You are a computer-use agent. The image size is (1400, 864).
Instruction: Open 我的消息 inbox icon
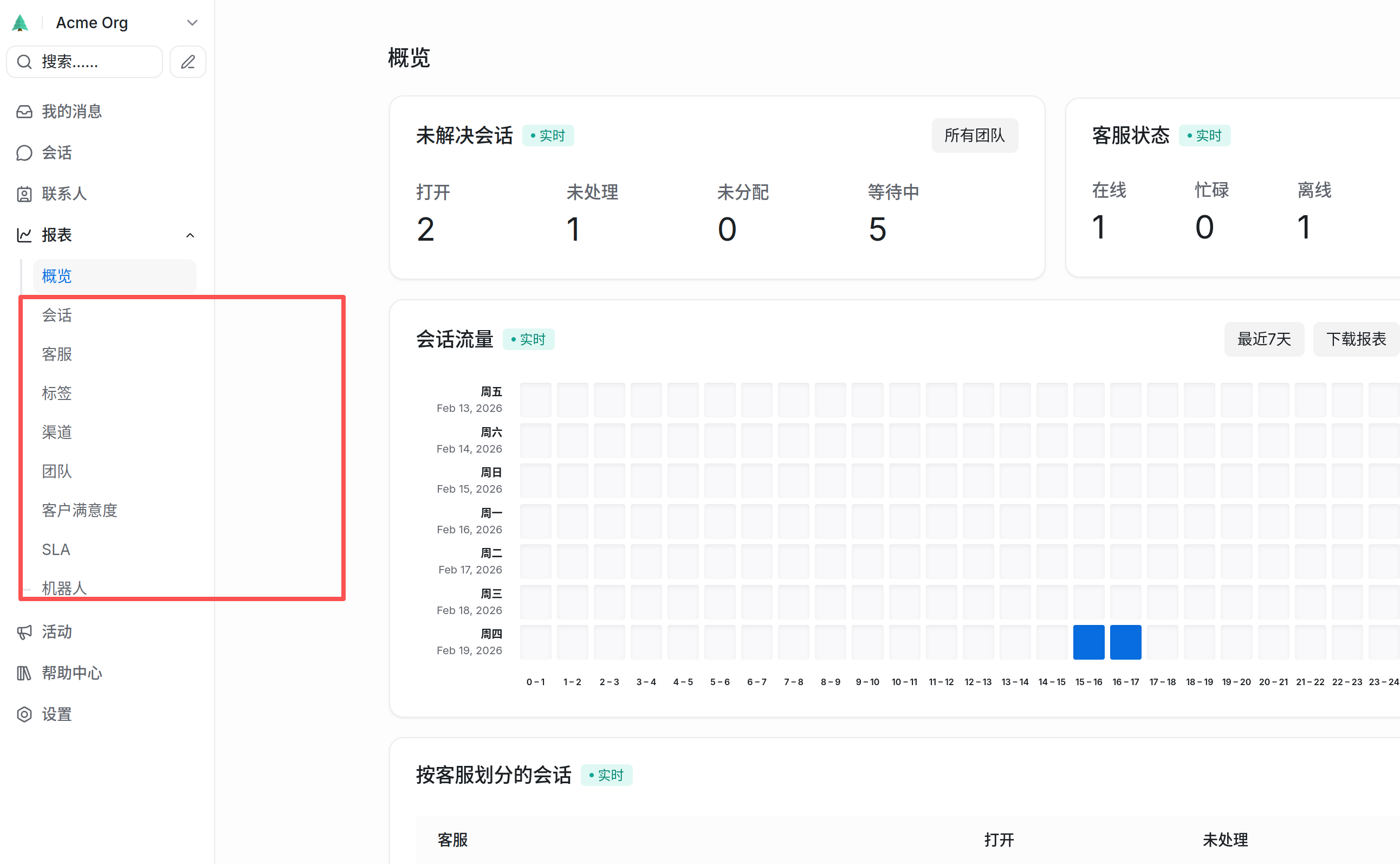click(24, 112)
